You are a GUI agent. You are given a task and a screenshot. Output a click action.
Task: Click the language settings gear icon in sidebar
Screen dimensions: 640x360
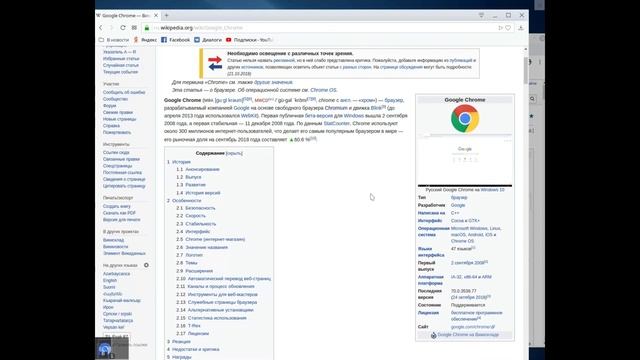coord(146,265)
